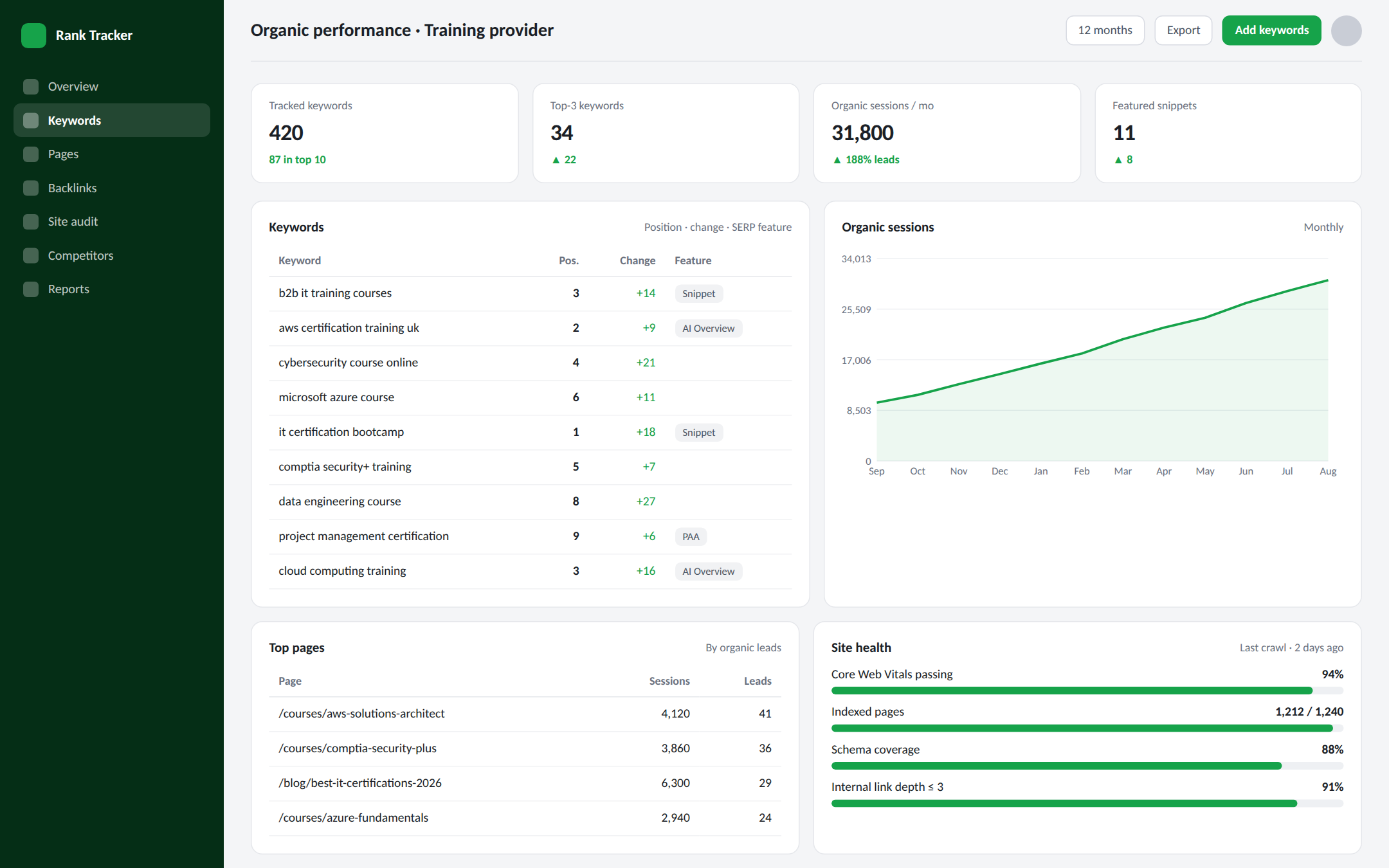Open page /blog/best-it-certifications-2026

click(360, 783)
